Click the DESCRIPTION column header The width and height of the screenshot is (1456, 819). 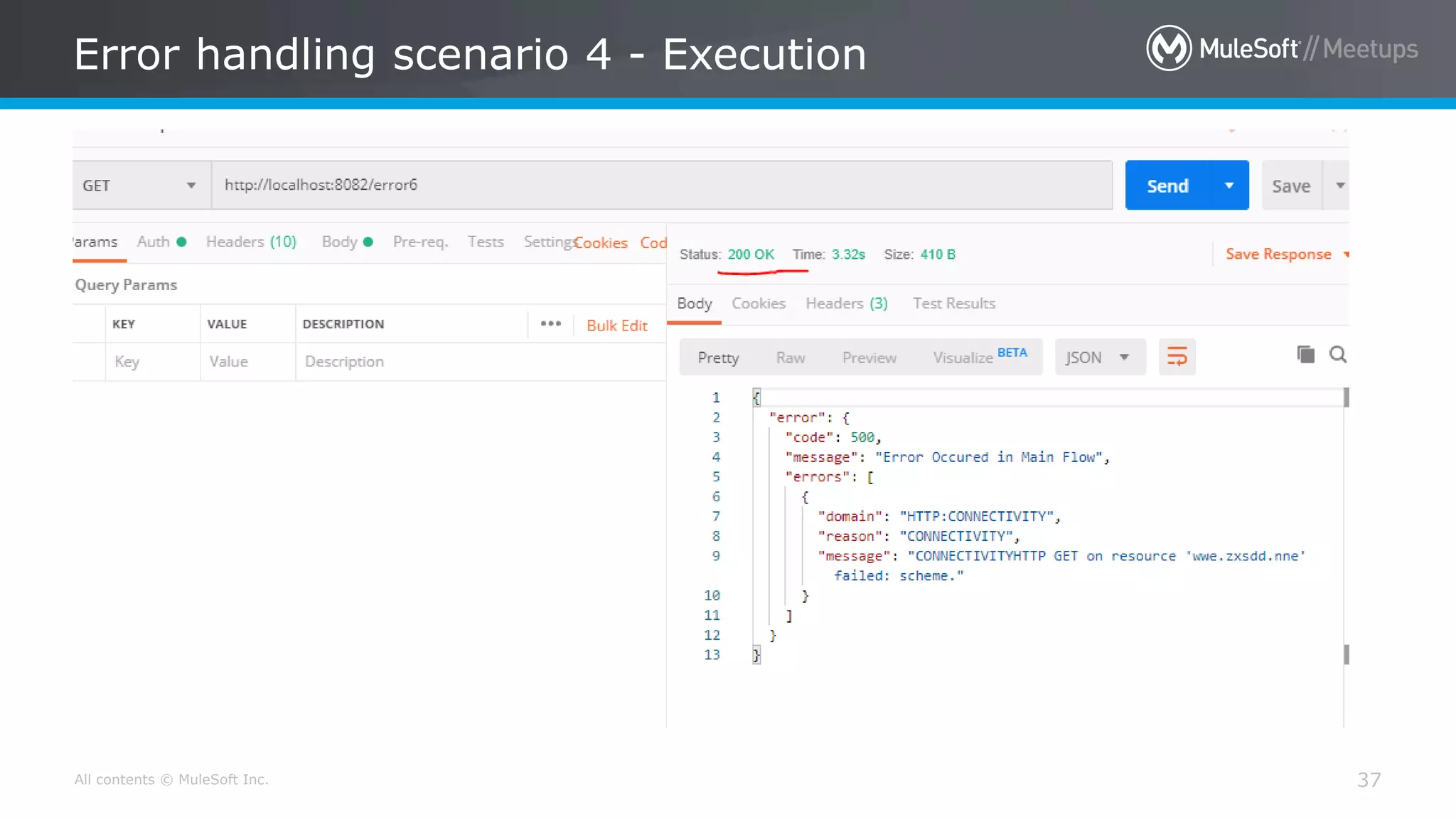point(343,324)
